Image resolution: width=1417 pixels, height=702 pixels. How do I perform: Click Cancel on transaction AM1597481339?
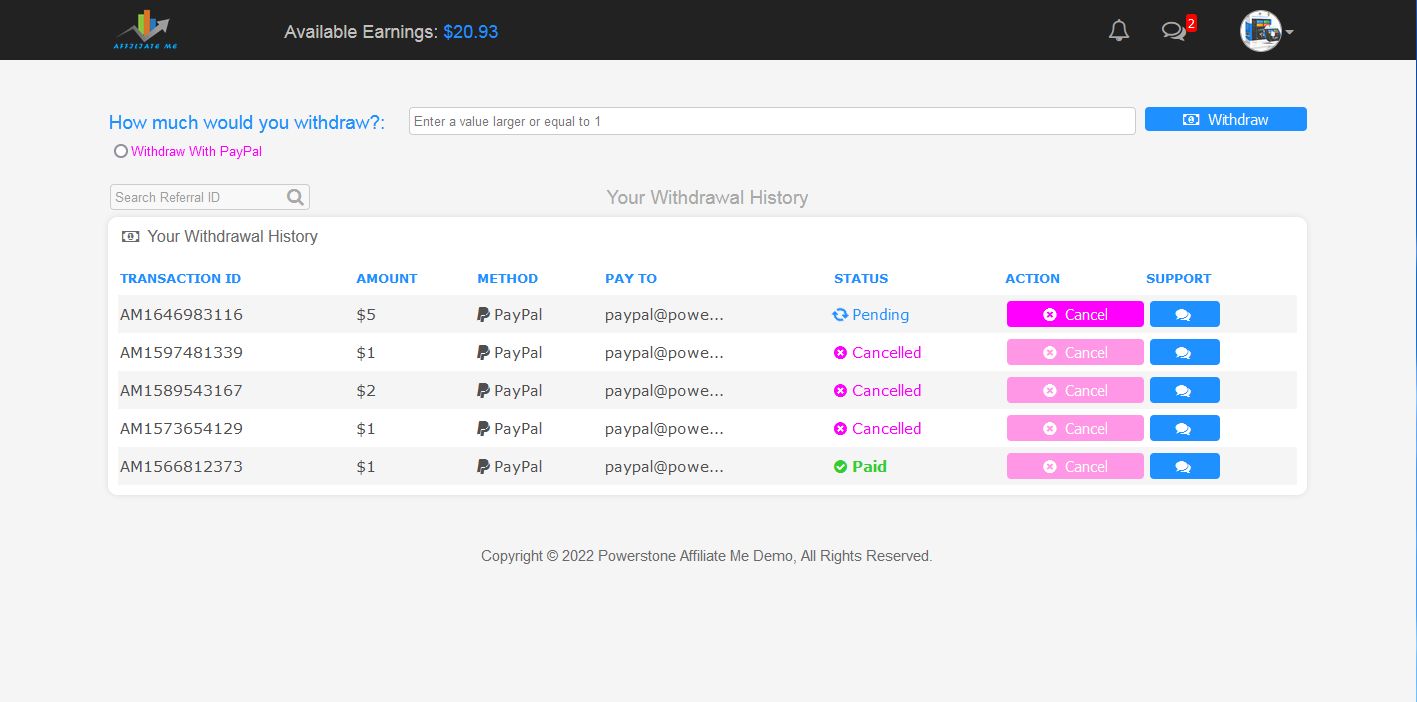pyautogui.click(x=1075, y=352)
